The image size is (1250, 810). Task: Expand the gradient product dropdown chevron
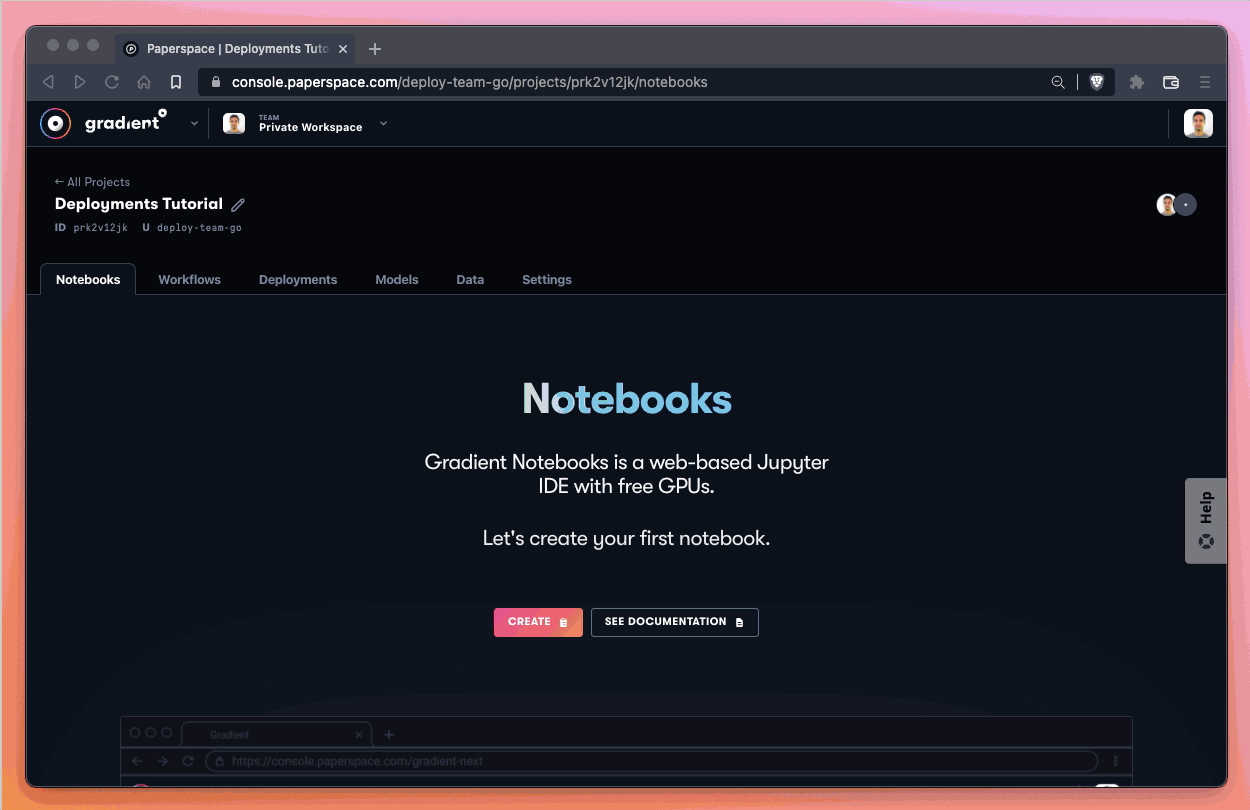tap(194, 124)
